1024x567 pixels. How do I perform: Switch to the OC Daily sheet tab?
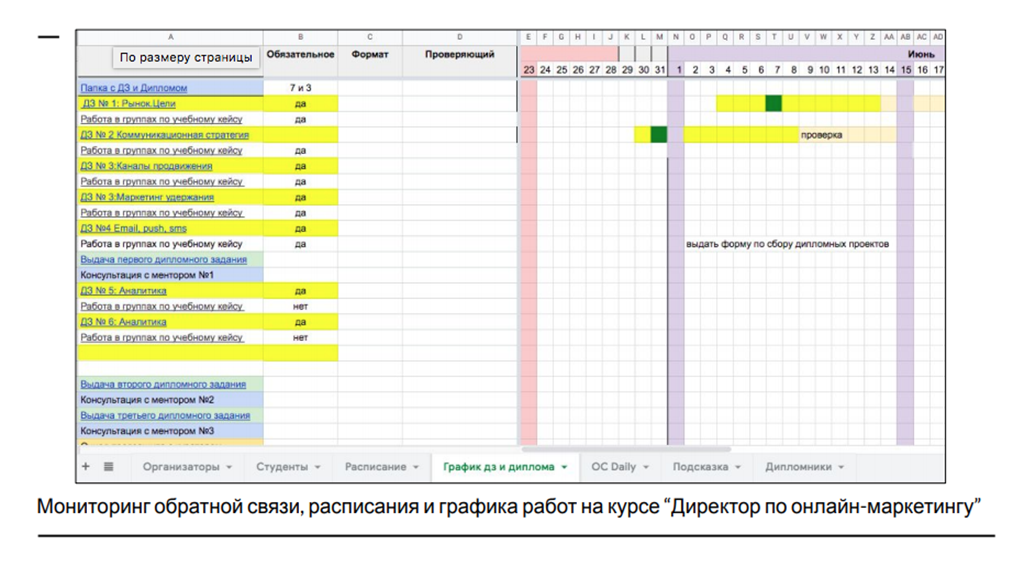pyautogui.click(x=613, y=467)
